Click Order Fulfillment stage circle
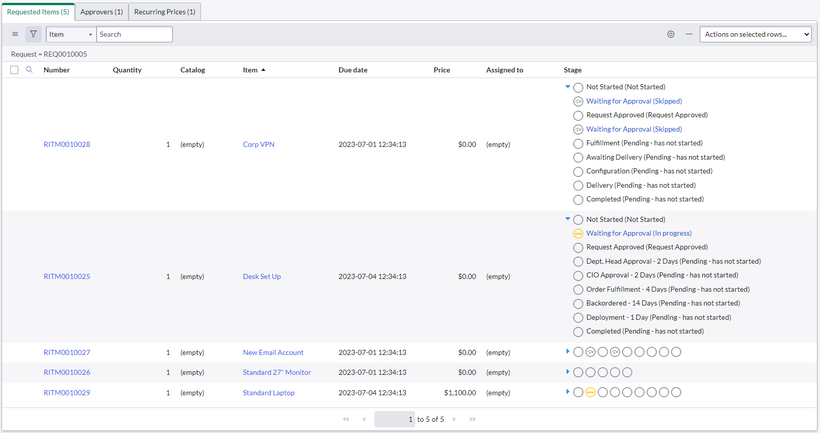The width and height of the screenshot is (820, 433). point(578,290)
